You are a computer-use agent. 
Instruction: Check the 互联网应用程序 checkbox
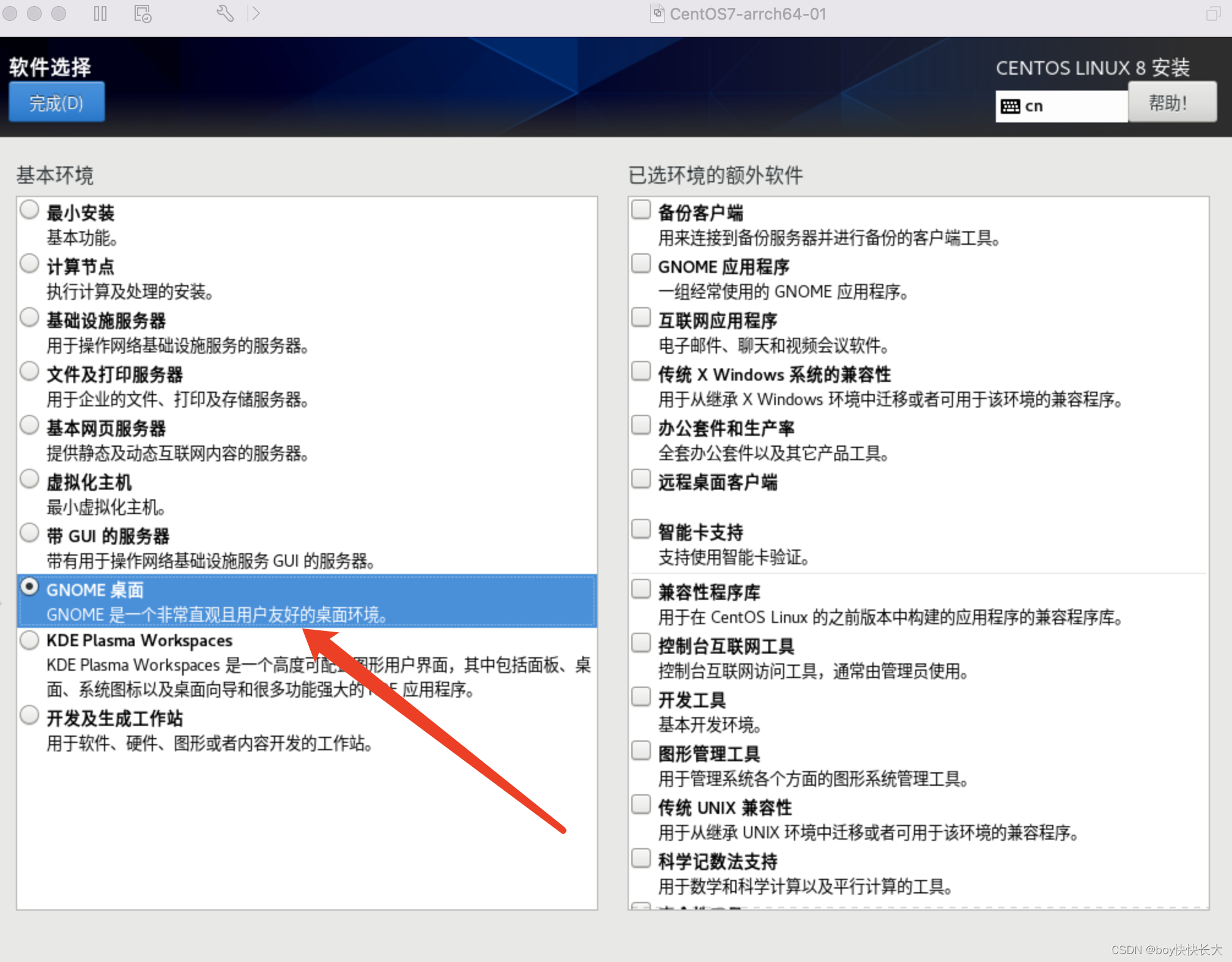tap(641, 318)
